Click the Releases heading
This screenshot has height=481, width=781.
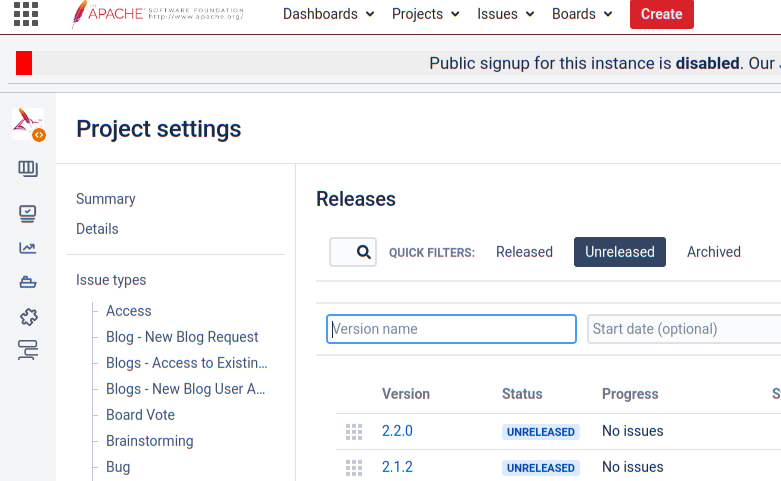click(x=356, y=199)
